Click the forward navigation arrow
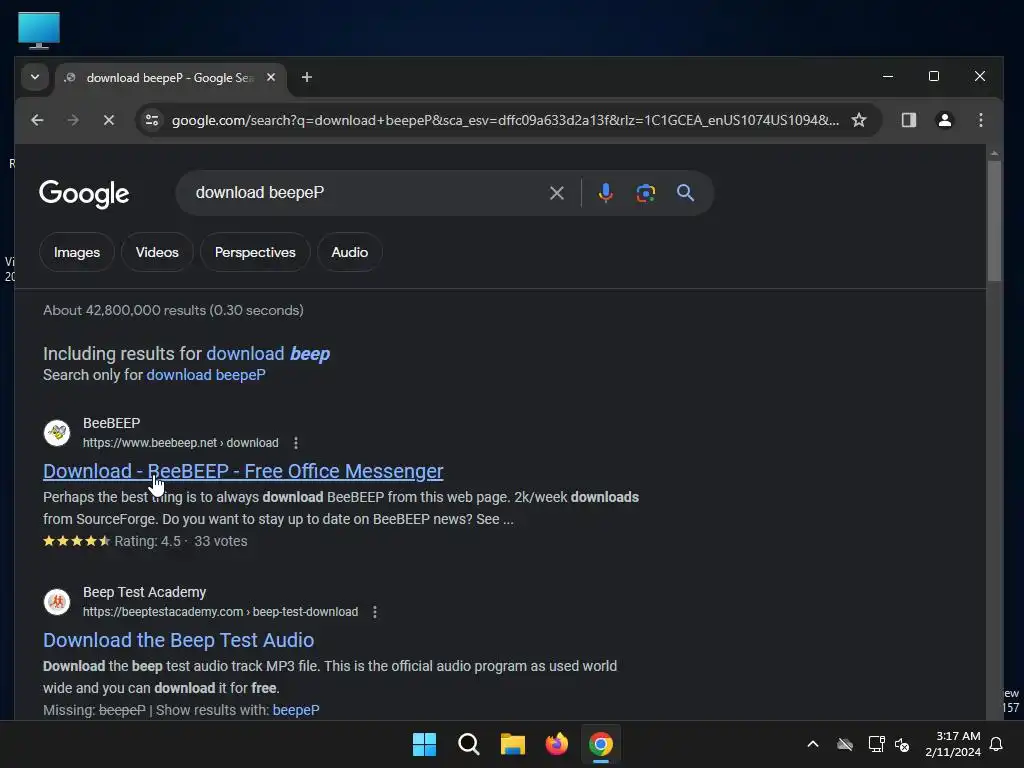 [x=73, y=120]
